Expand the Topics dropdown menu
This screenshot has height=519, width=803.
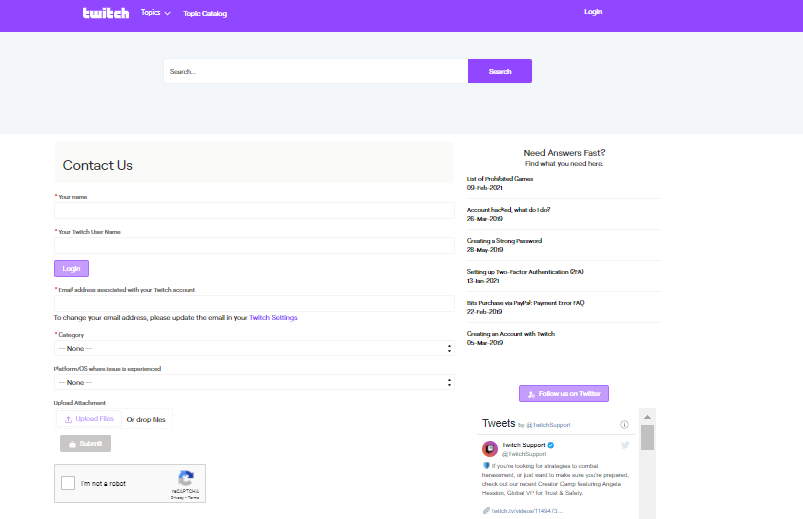click(x=156, y=13)
